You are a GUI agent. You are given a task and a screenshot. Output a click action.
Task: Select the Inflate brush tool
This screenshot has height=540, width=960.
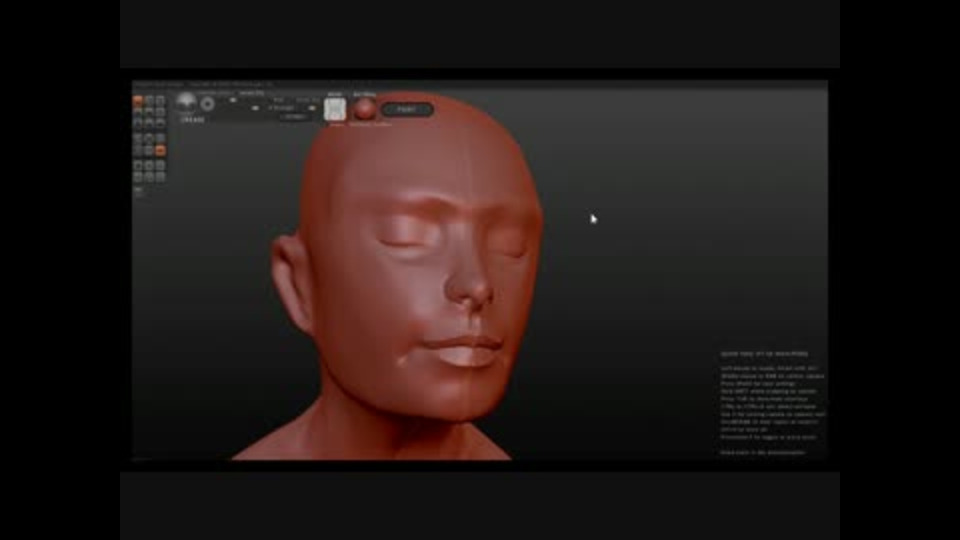pyautogui.click(x=138, y=123)
